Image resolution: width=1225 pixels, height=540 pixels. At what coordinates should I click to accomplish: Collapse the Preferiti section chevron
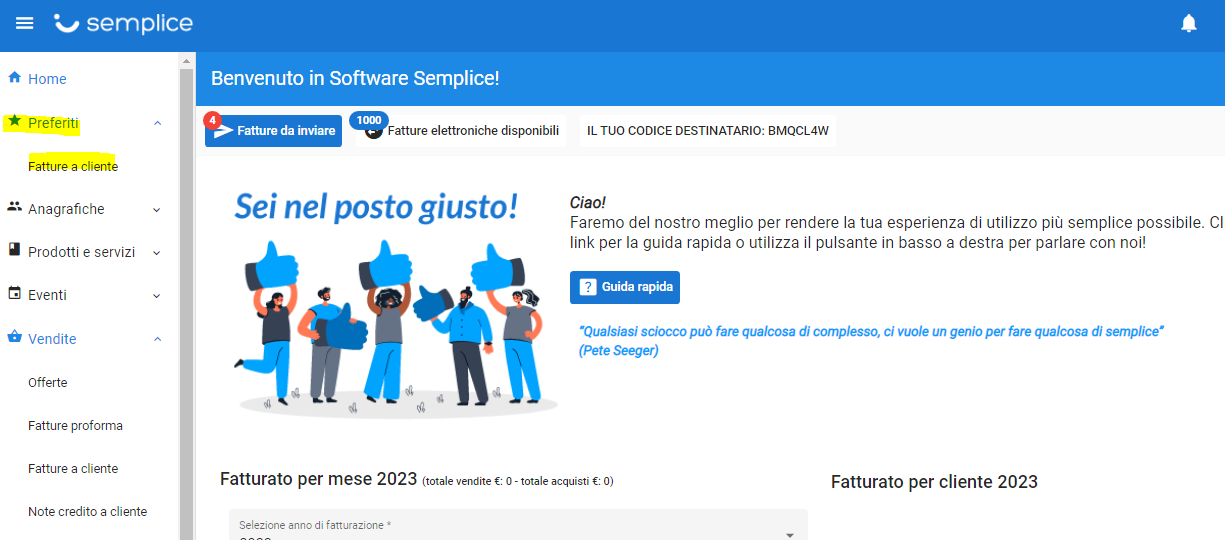pyautogui.click(x=157, y=123)
